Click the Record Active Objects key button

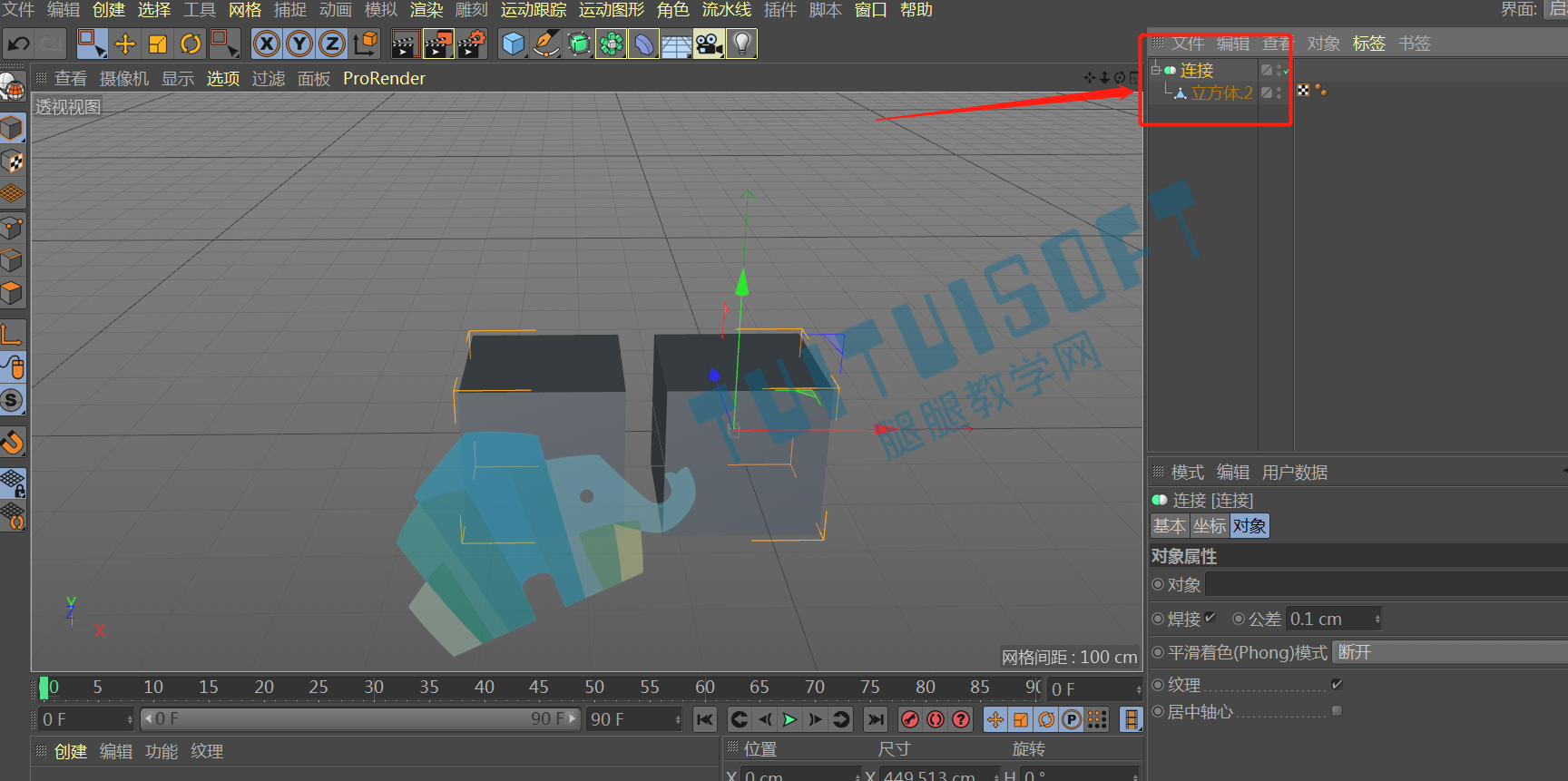pos(909,719)
